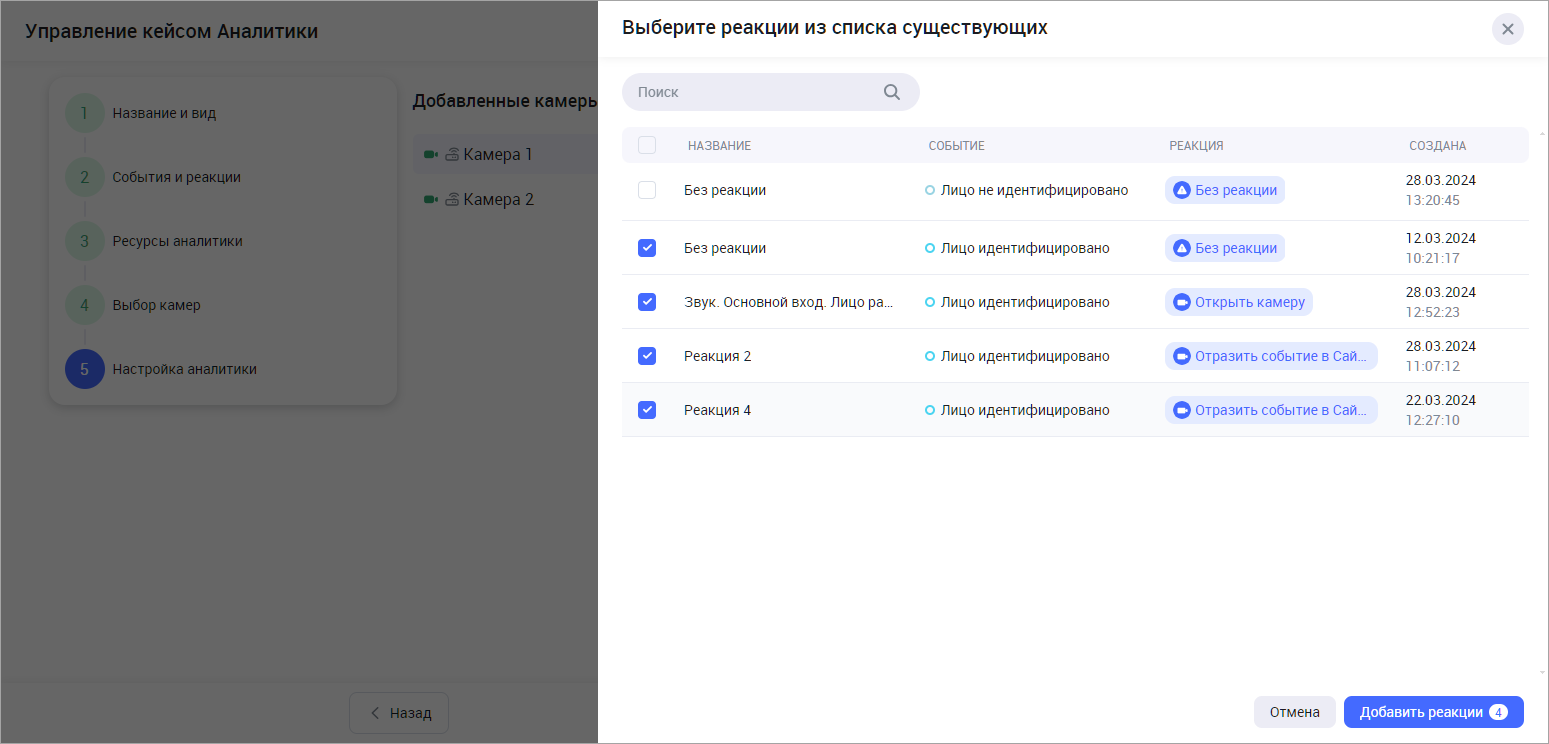Click reaction badge in 'Реакция 4' row

[x=1270, y=410]
